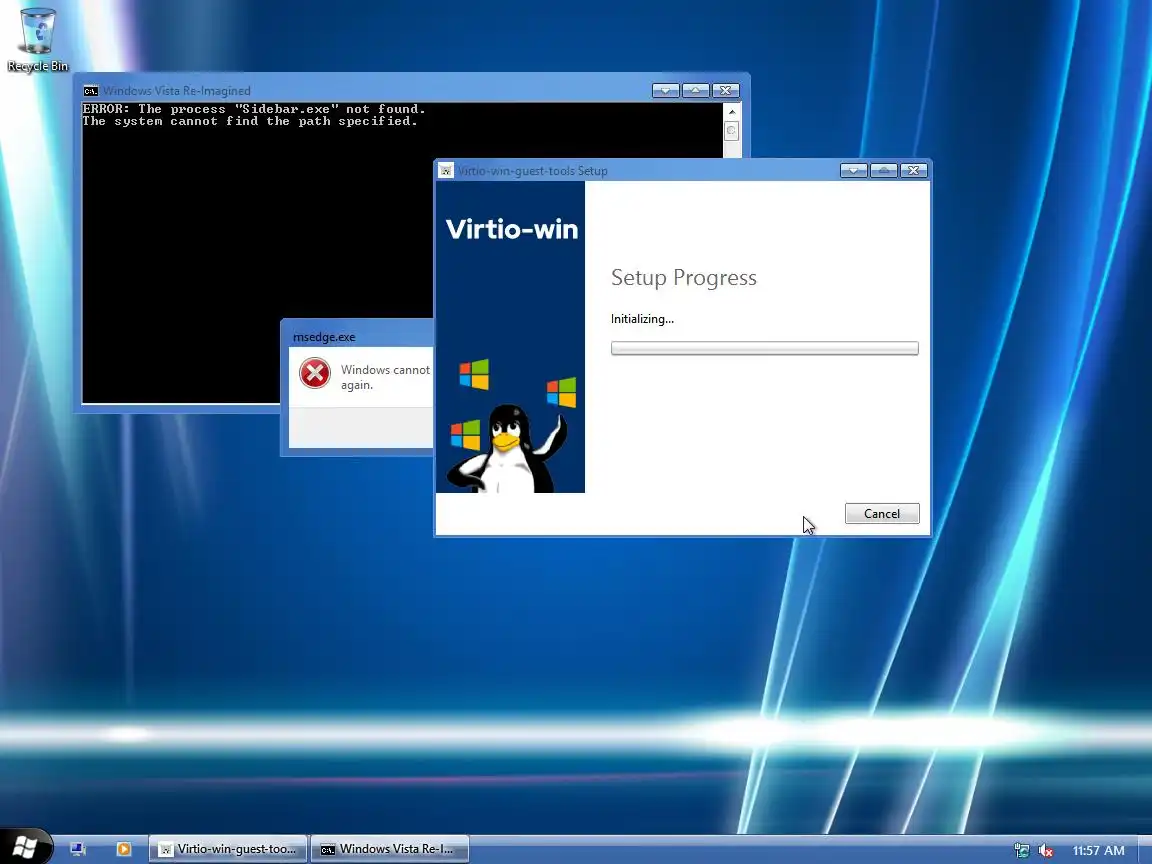Click the "Initializing..." status text

[x=642, y=319]
